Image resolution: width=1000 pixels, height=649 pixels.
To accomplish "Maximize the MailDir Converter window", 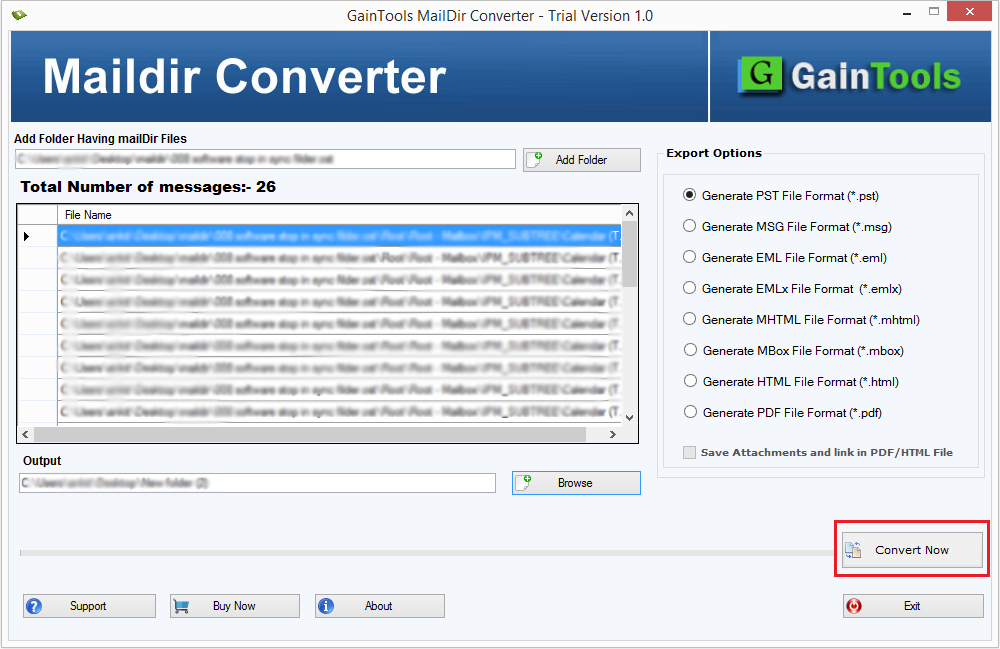I will 934,11.
